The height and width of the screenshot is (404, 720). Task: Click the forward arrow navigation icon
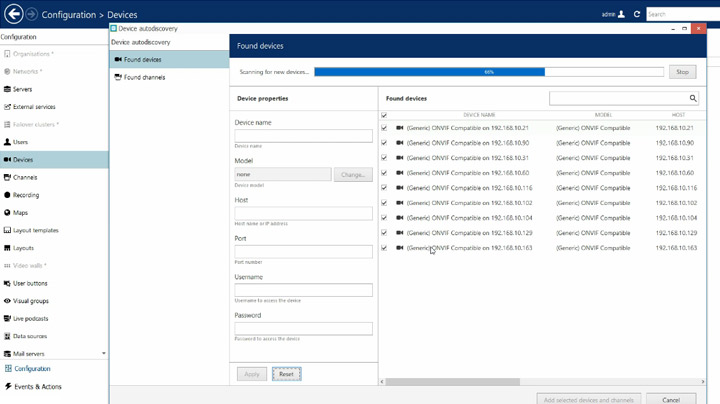click(32, 14)
